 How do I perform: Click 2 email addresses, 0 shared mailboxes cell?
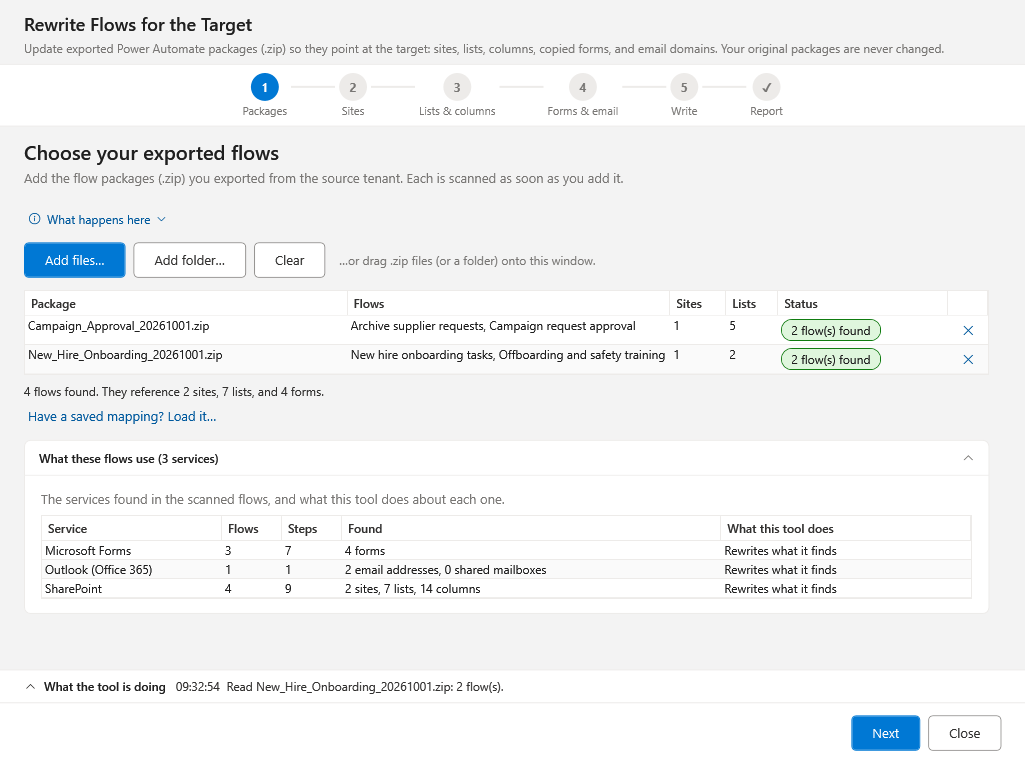point(445,569)
